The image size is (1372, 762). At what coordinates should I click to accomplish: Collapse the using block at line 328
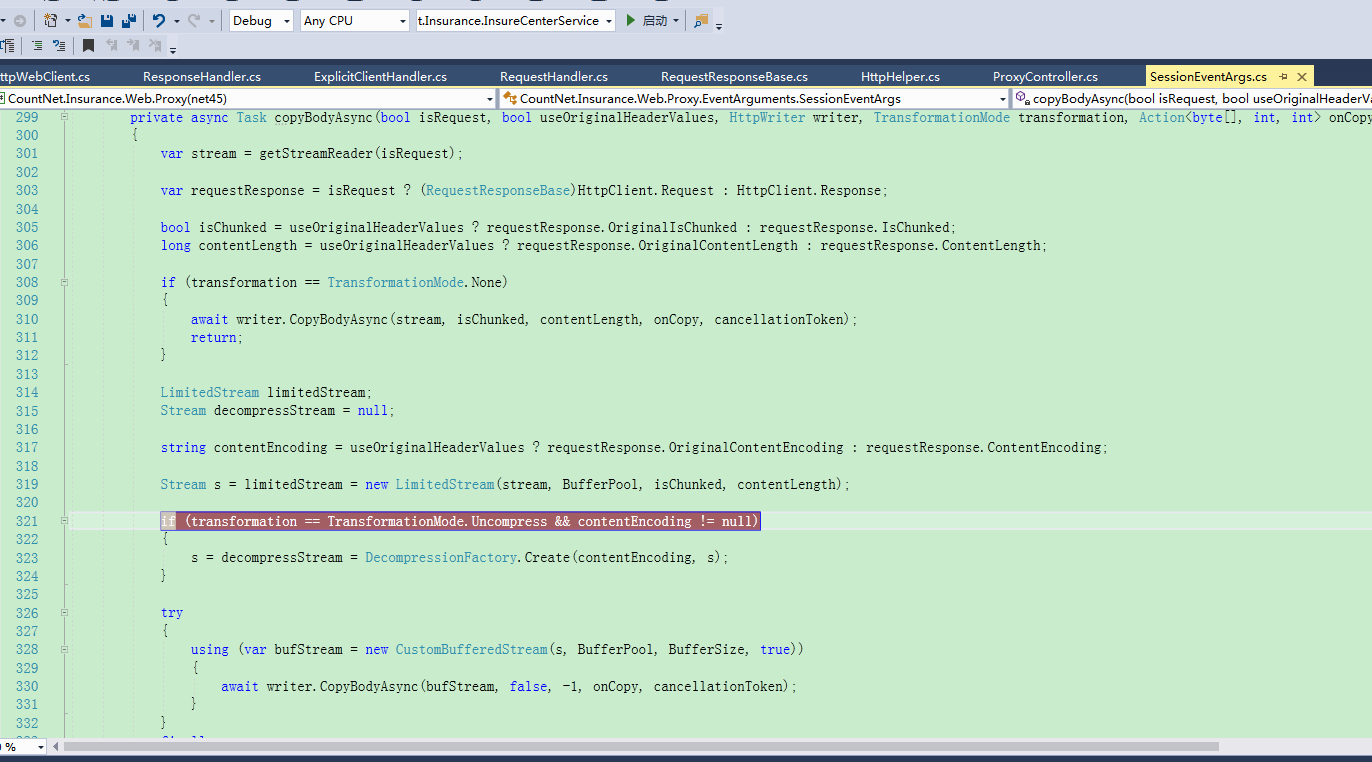[65, 649]
